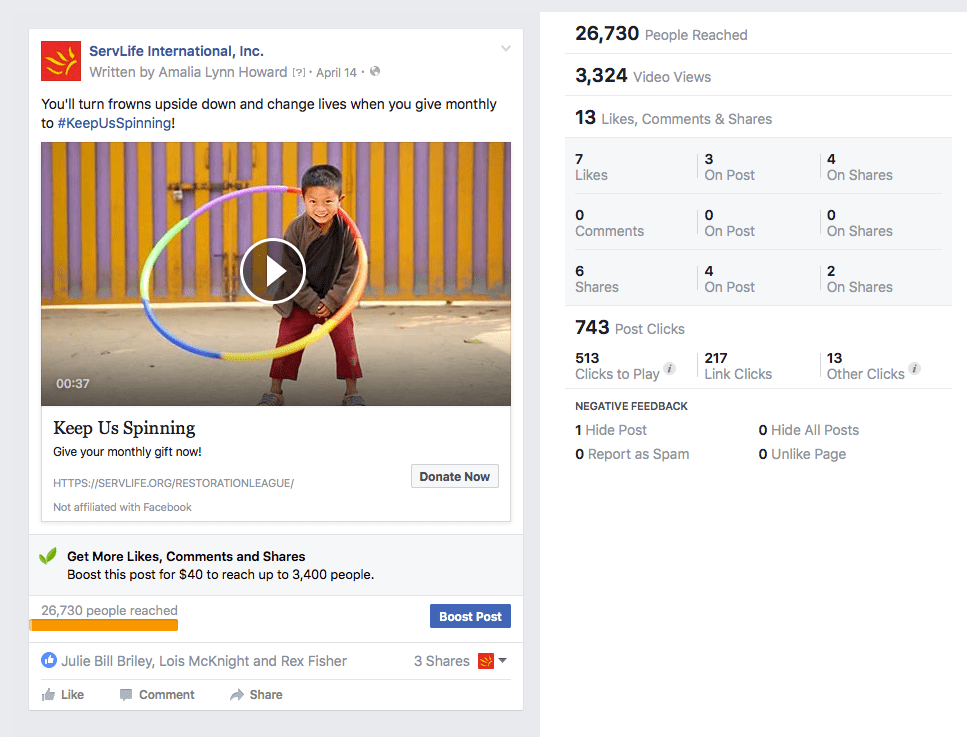The height and width of the screenshot is (737, 967).
Task: Open ServLife International, Inc. page name
Action: coord(176,51)
